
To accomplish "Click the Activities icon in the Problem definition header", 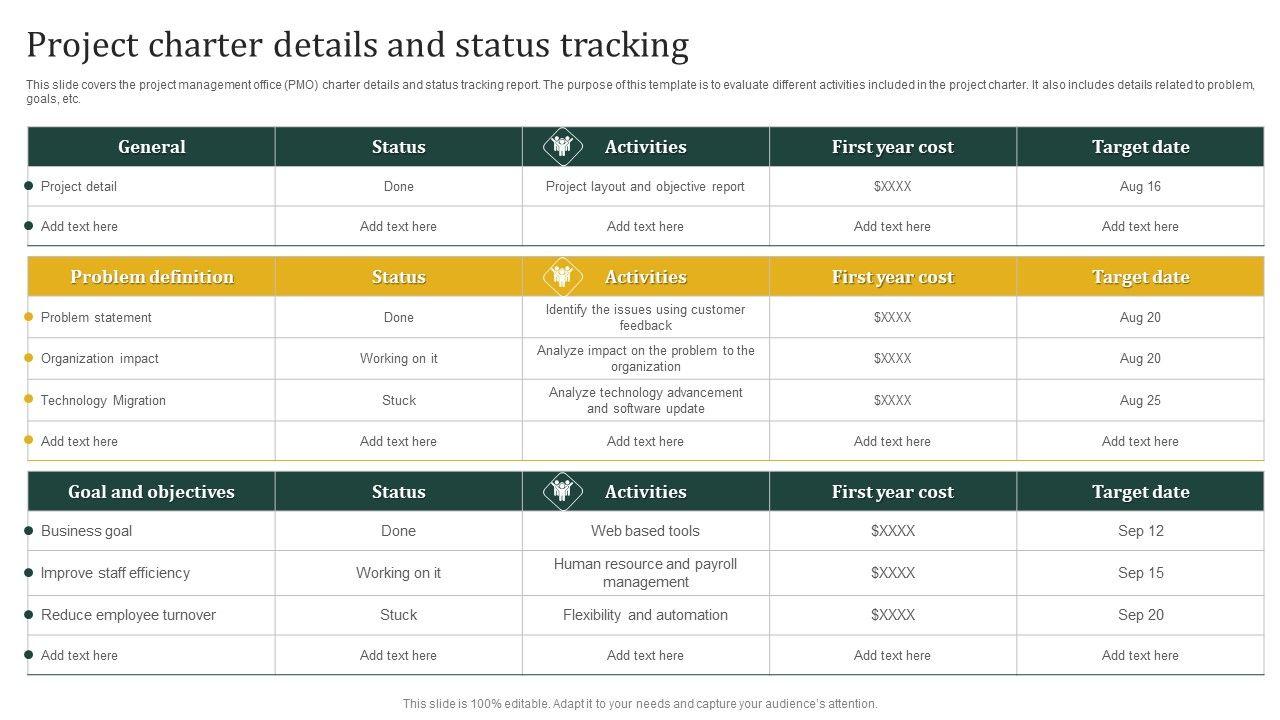I will (x=562, y=277).
